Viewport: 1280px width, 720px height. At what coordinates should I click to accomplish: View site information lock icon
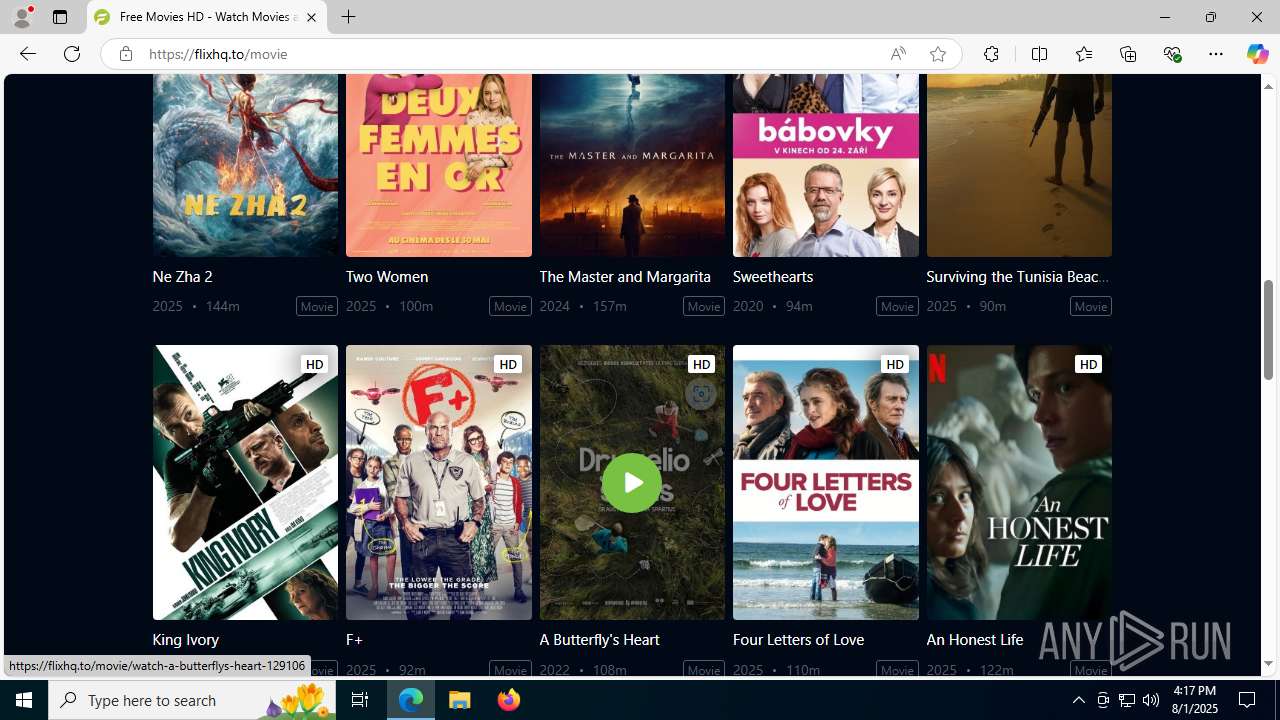coord(125,54)
